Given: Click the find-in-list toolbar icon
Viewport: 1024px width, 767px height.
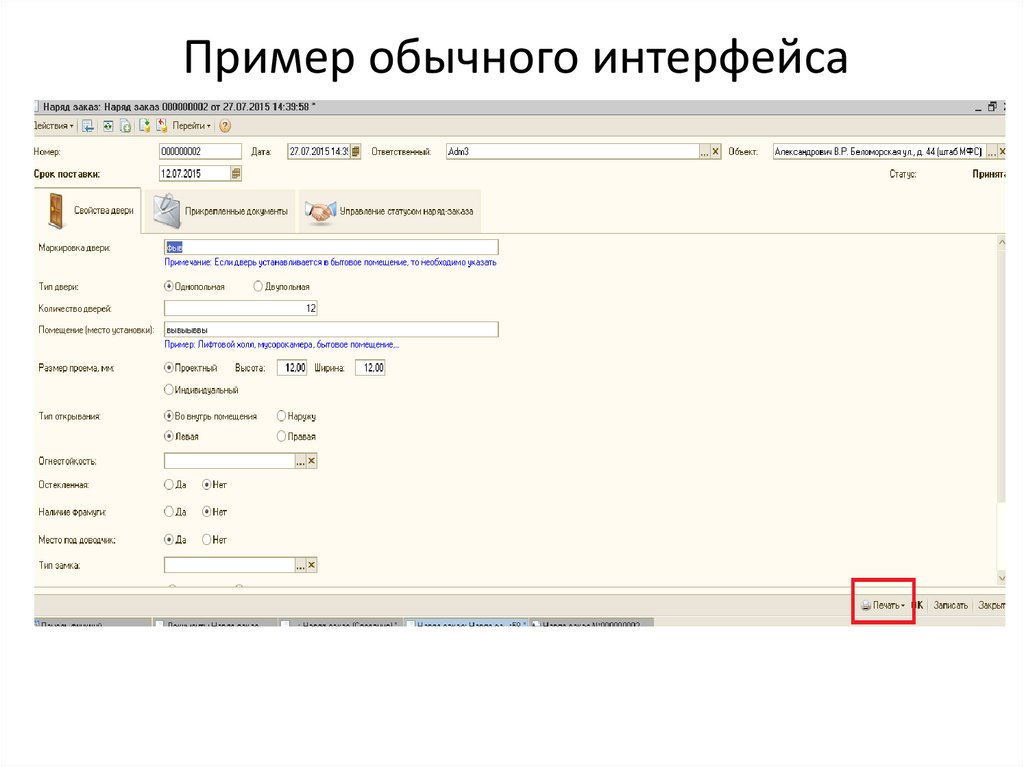Looking at the screenshot, I should pyautogui.click(x=88, y=126).
